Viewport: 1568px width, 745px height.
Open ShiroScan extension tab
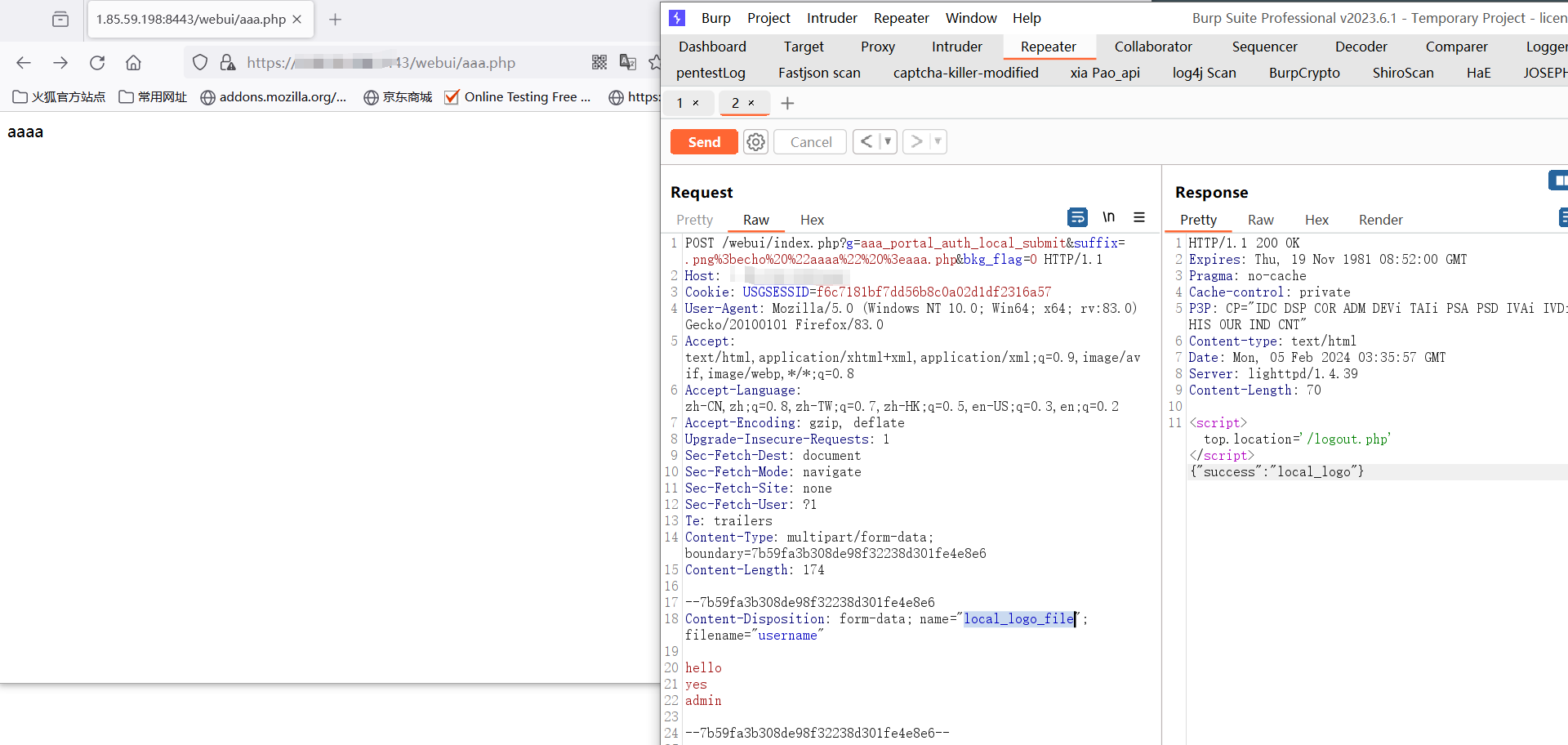(1402, 73)
